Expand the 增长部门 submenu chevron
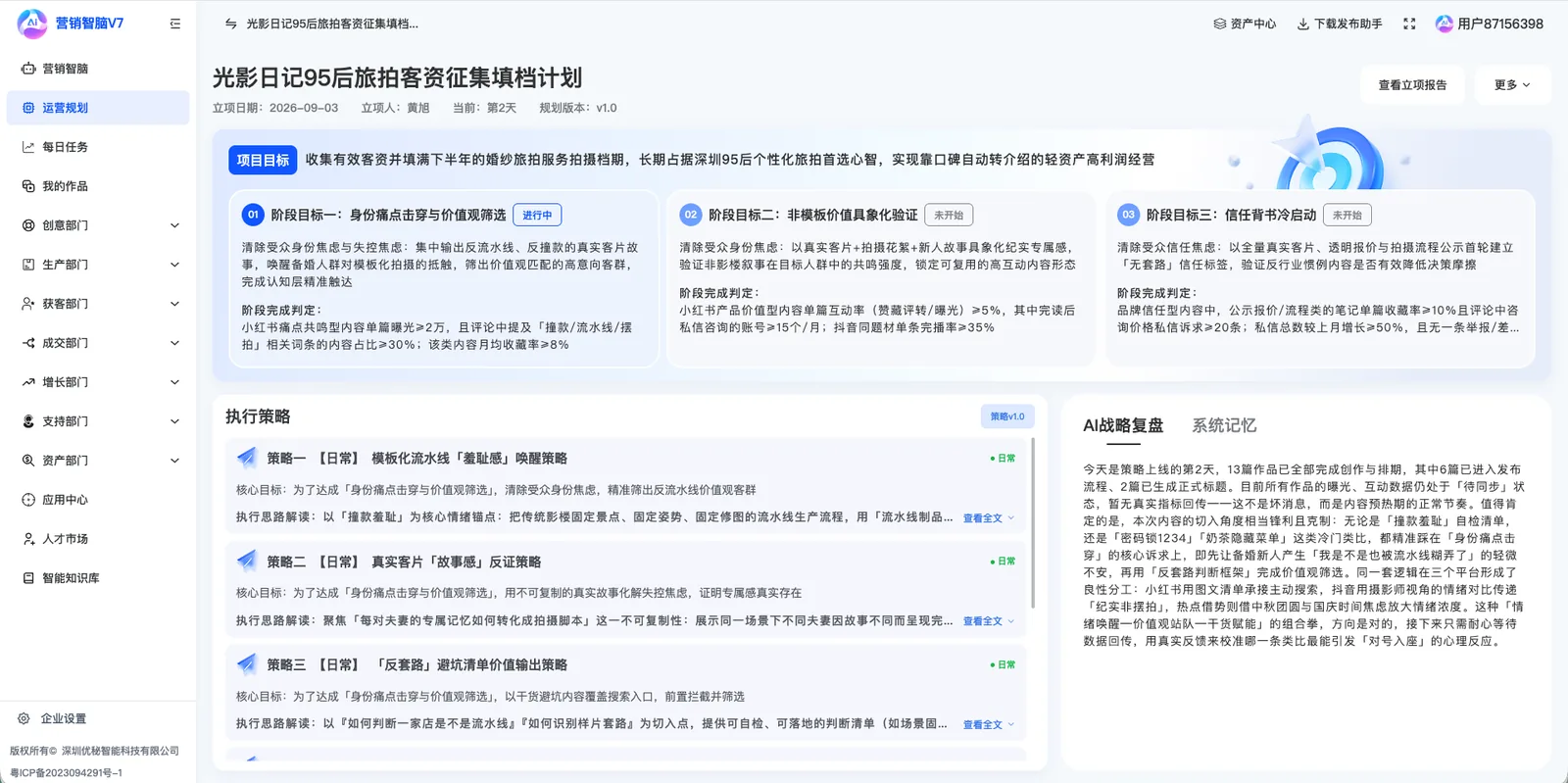This screenshot has height=783, width=1568. 175,382
